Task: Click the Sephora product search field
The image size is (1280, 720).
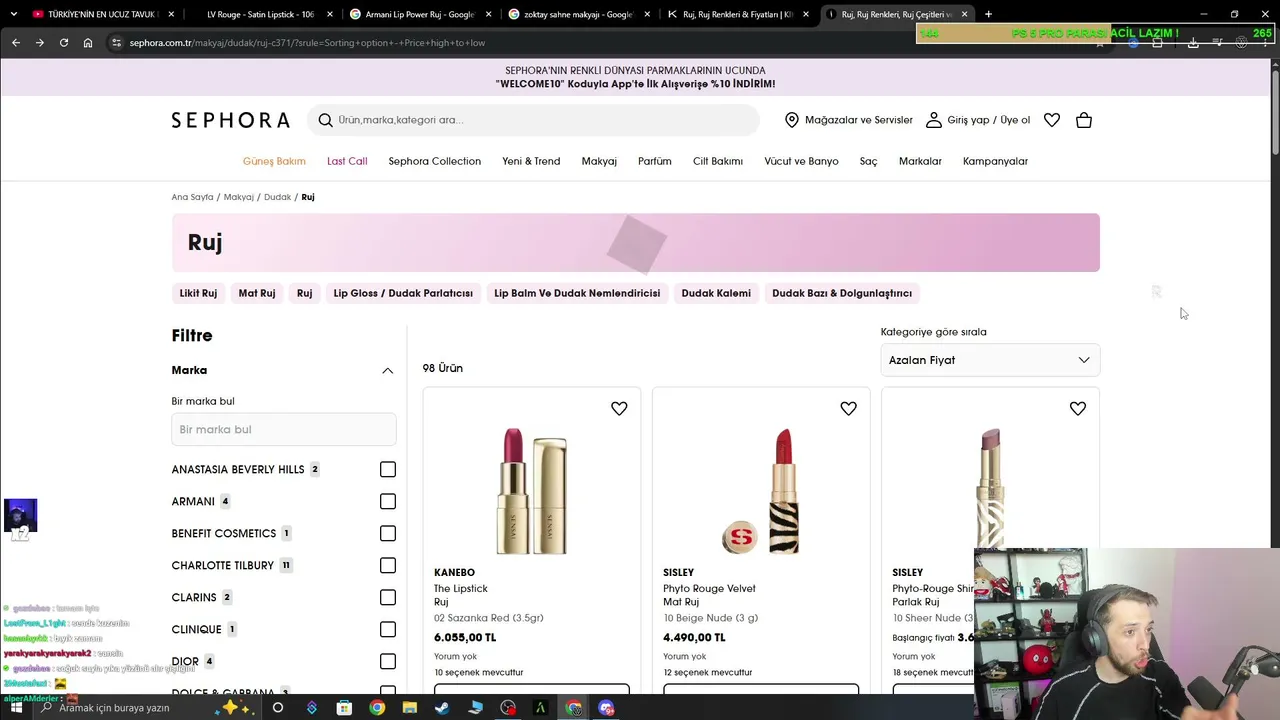Action: (533, 120)
